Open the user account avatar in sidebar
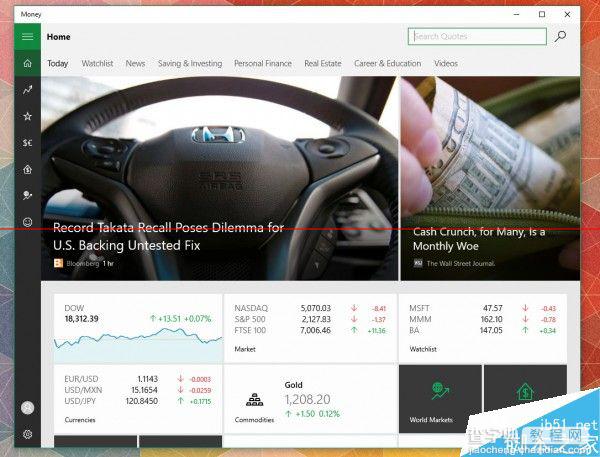 (28, 408)
